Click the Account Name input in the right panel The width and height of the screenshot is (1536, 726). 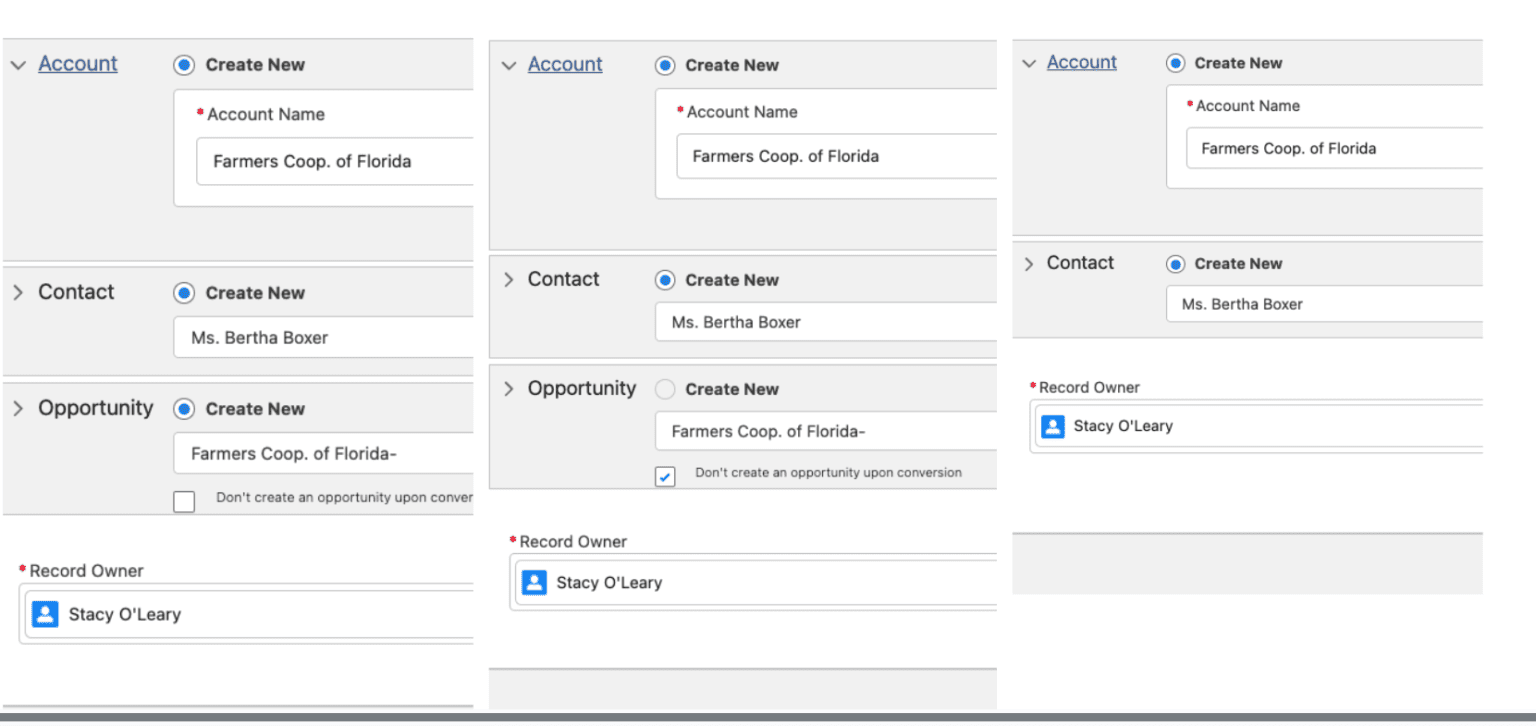click(x=1330, y=148)
